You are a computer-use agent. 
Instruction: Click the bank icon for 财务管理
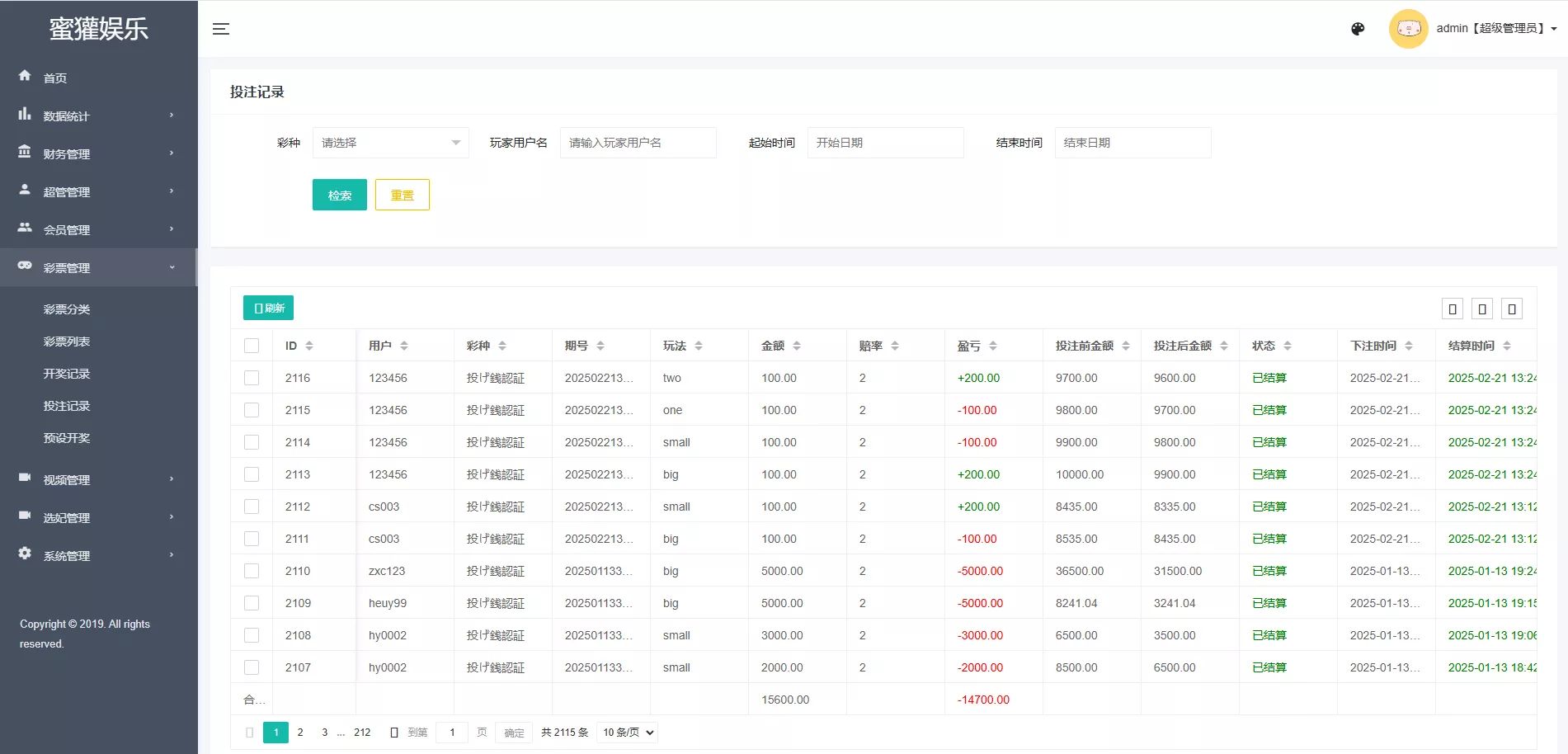click(x=25, y=152)
